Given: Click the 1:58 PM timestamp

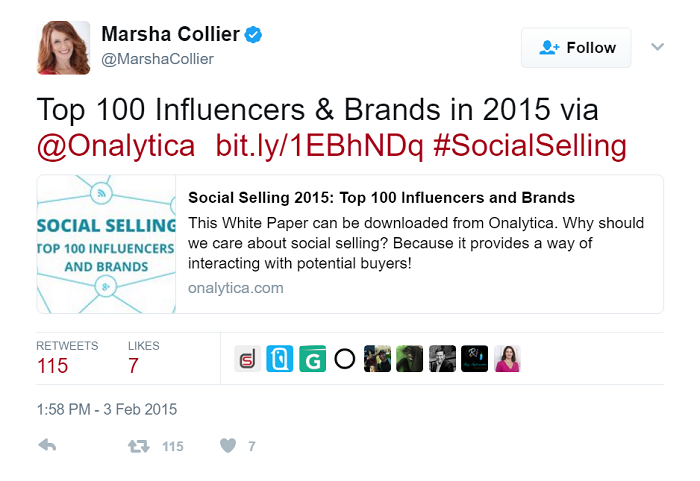Looking at the screenshot, I should click(x=107, y=409).
